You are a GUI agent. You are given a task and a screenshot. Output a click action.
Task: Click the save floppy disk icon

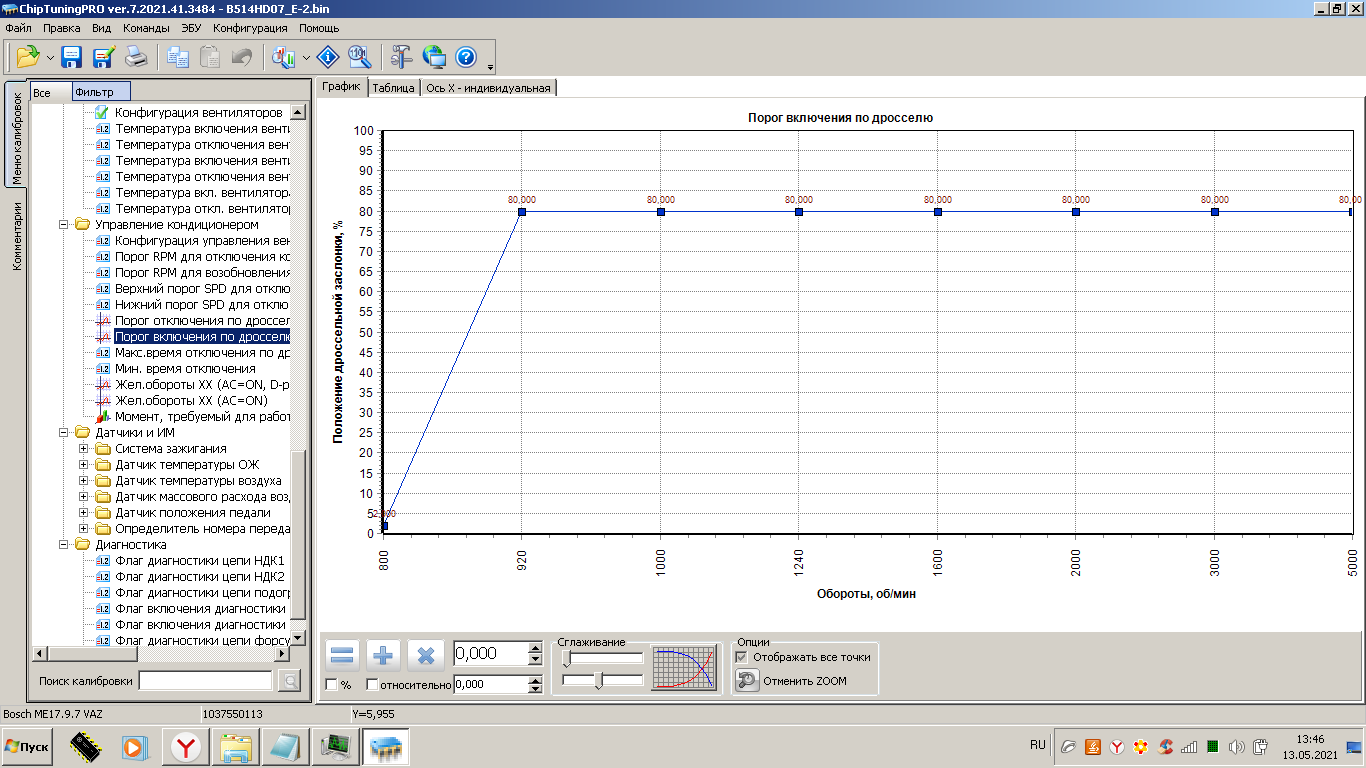pyautogui.click(x=72, y=57)
